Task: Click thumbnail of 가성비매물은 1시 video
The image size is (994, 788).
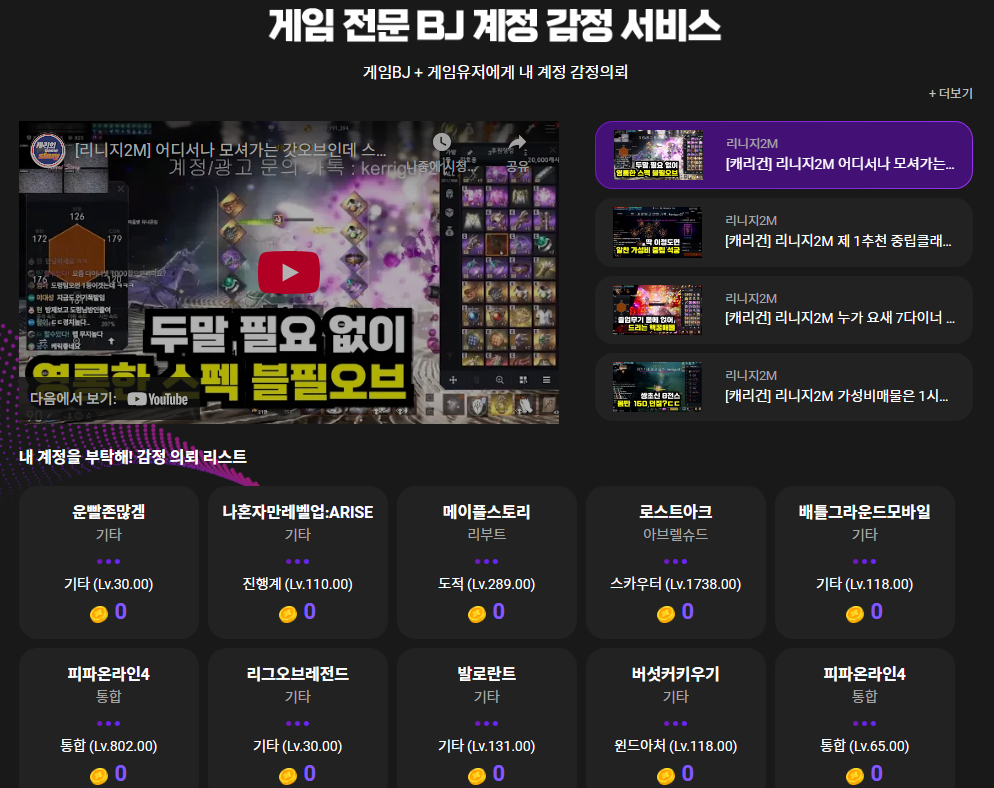Action: pos(657,387)
